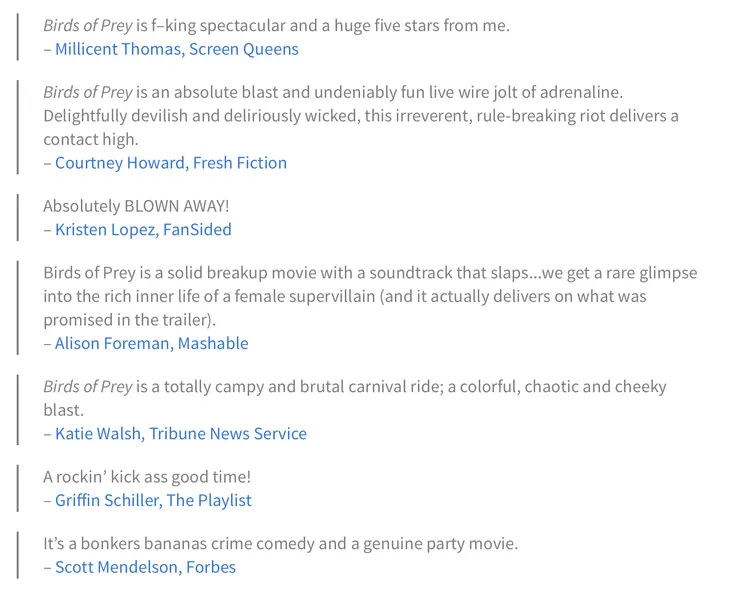Open the Courtney Howard, Fresh Fiction link
This screenshot has height=596, width=730.
[171, 163]
